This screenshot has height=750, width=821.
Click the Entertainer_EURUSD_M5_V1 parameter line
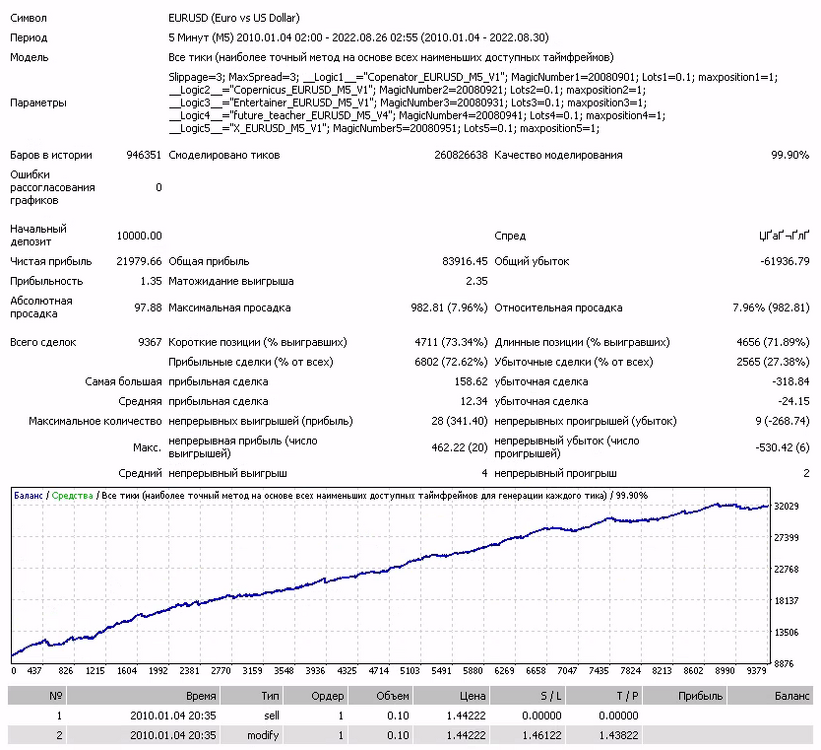coord(407,103)
